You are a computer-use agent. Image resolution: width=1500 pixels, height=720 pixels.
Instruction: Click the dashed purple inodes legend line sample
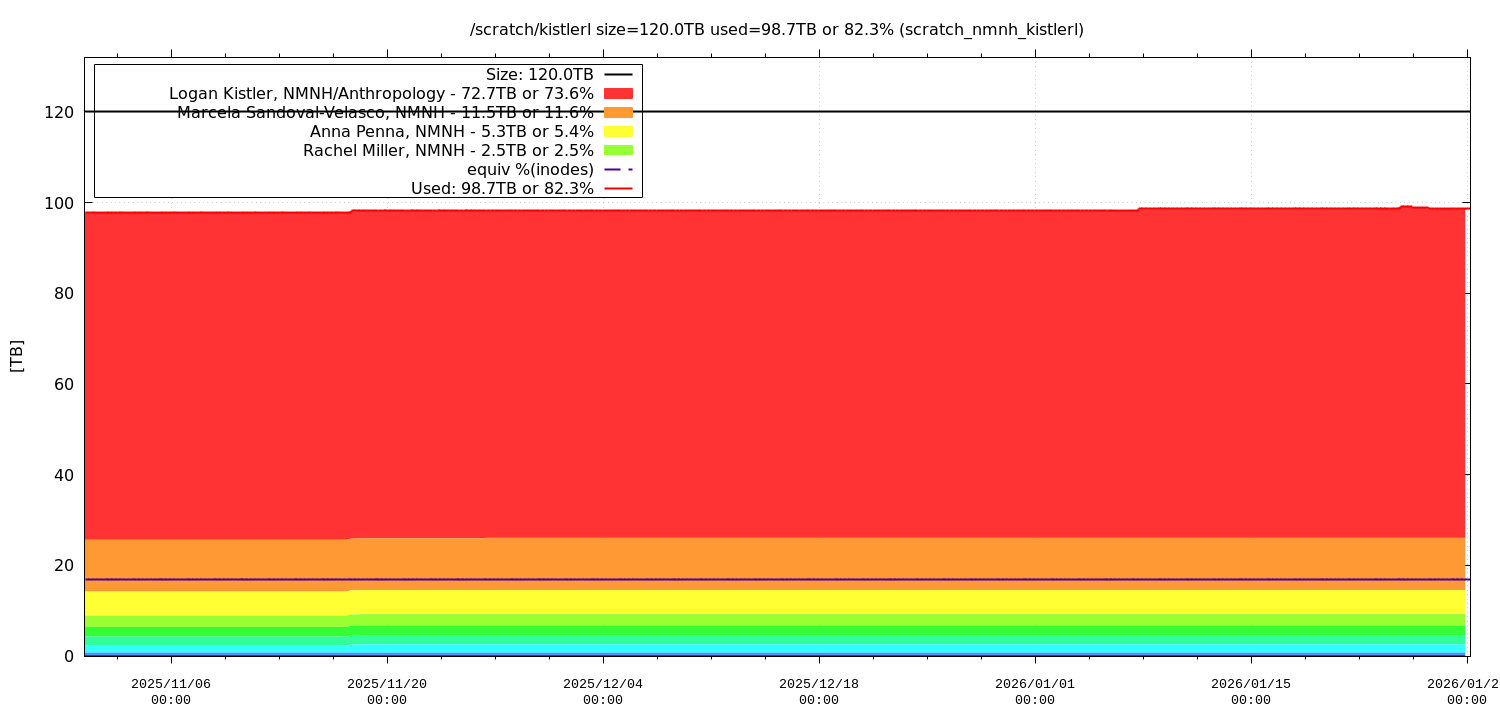[618, 169]
